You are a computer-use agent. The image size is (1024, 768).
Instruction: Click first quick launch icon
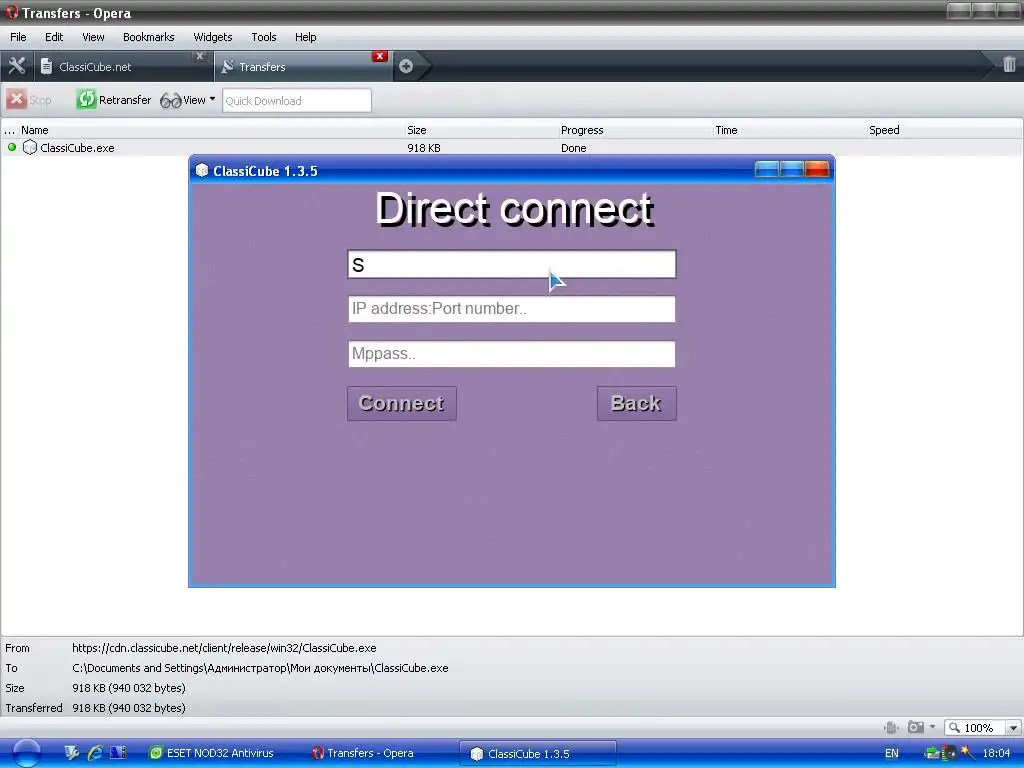(x=72, y=753)
